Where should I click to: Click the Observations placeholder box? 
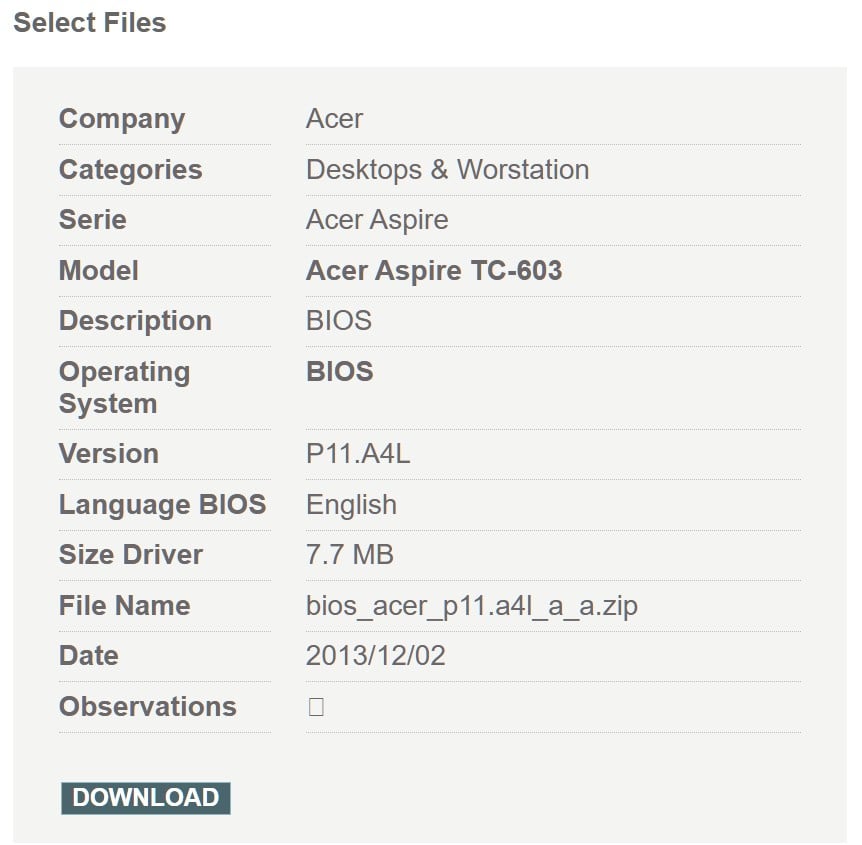click(x=316, y=706)
